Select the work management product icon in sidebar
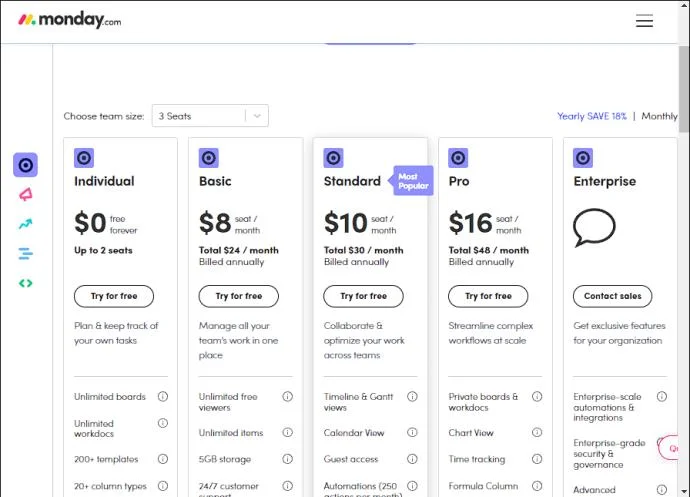Image resolution: width=690 pixels, height=497 pixels. 26,165
